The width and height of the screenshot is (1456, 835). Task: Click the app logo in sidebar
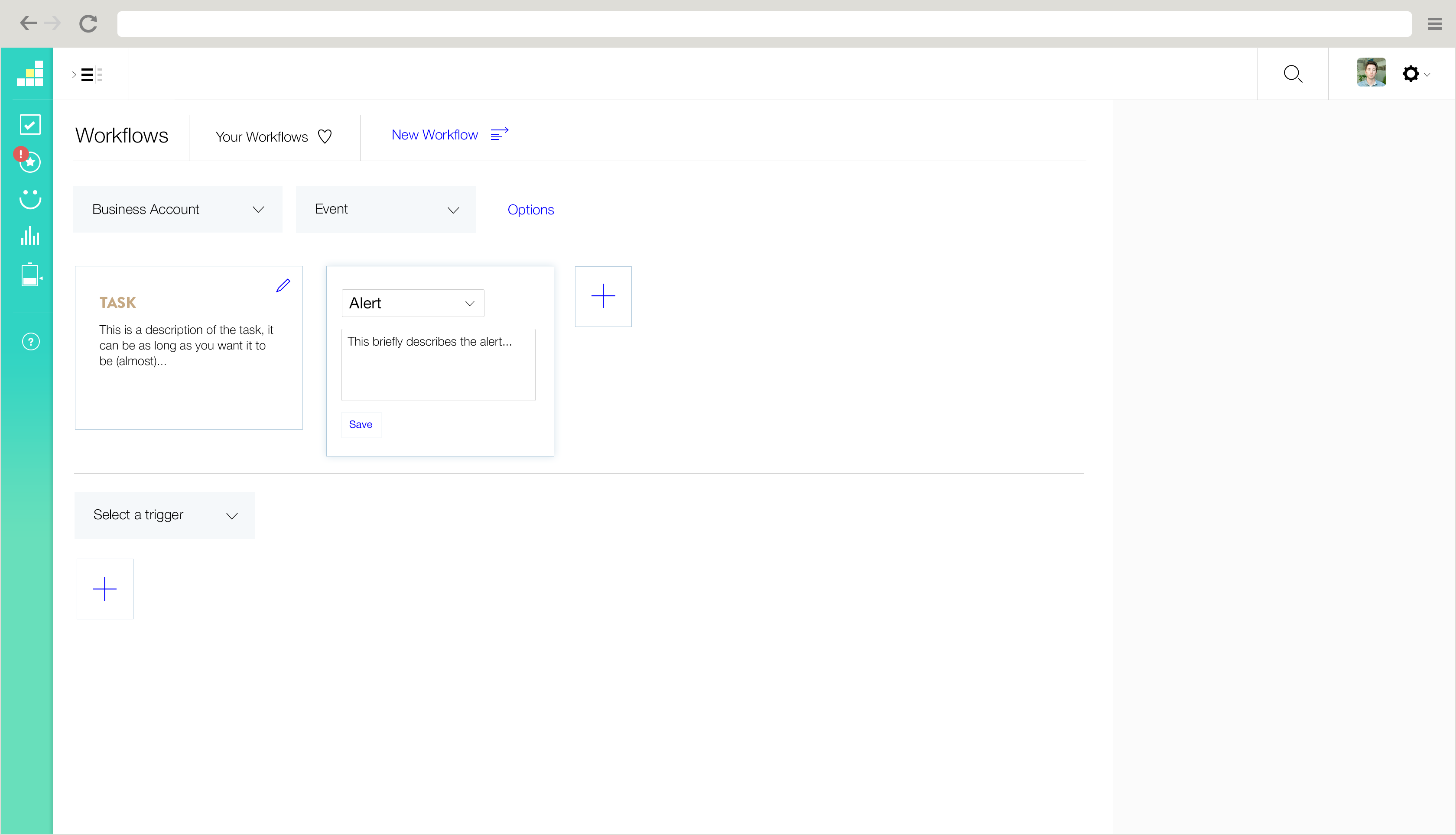coord(30,73)
